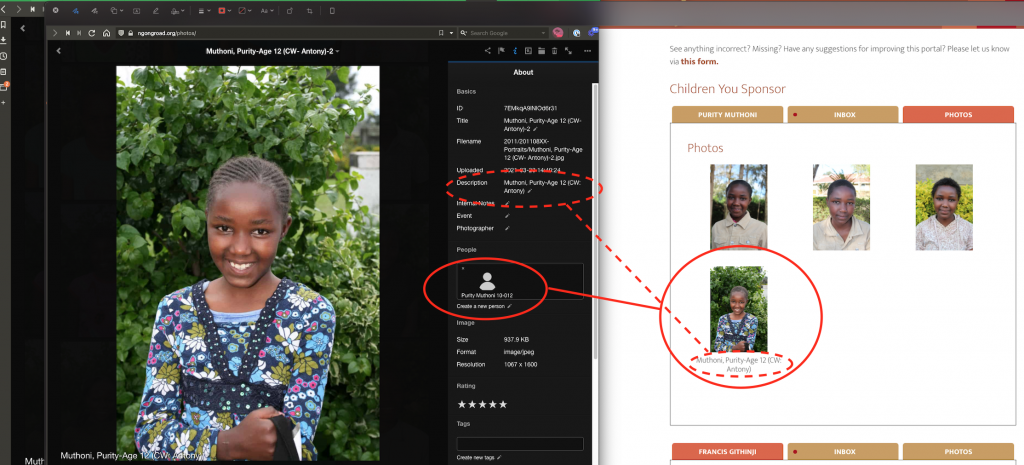Click the shield tracker-blocking icon
This screenshot has width=1024, height=465.
pyautogui.click(x=121, y=33)
